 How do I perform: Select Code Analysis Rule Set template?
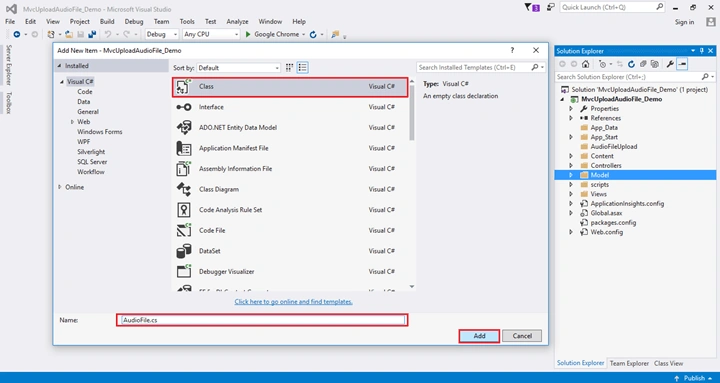click(x=290, y=210)
